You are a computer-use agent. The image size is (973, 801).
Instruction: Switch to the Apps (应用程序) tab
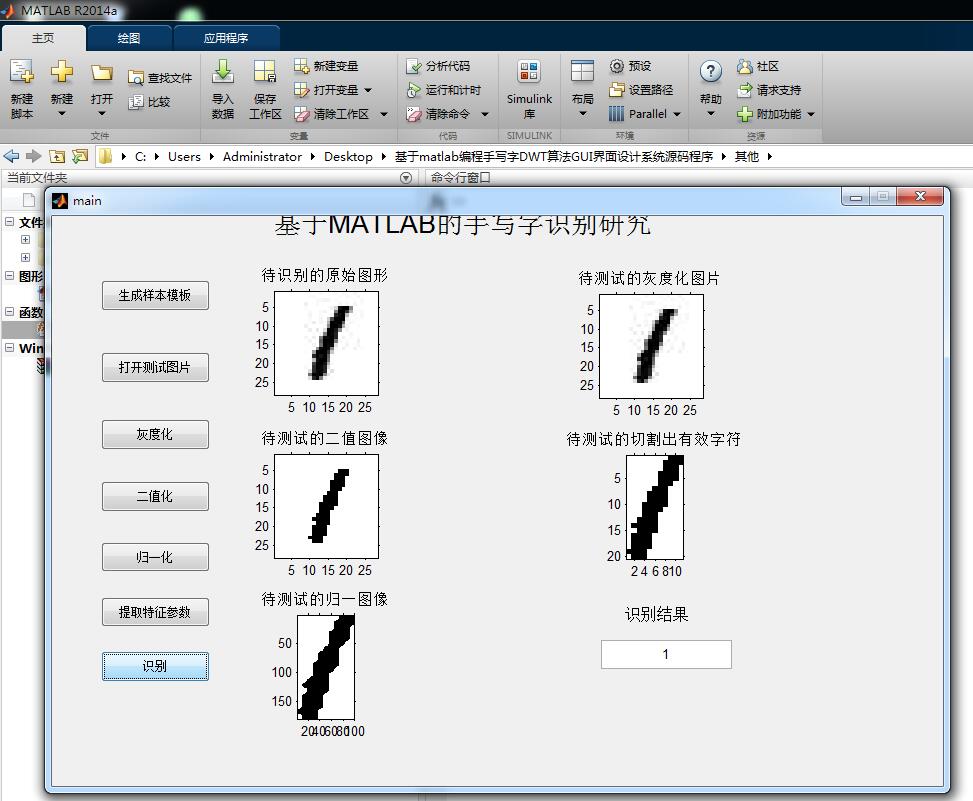pyautogui.click(x=226, y=38)
